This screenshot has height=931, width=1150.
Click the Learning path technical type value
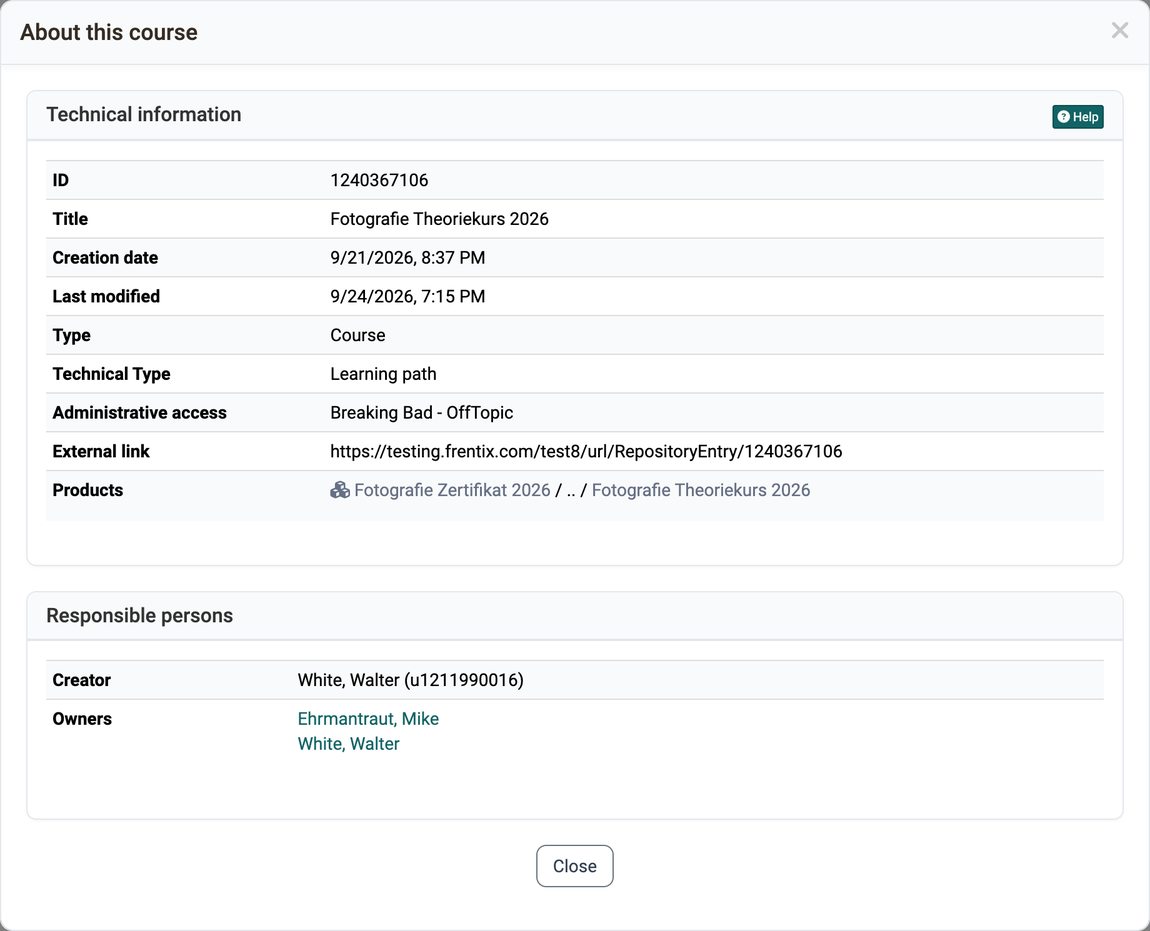(383, 374)
